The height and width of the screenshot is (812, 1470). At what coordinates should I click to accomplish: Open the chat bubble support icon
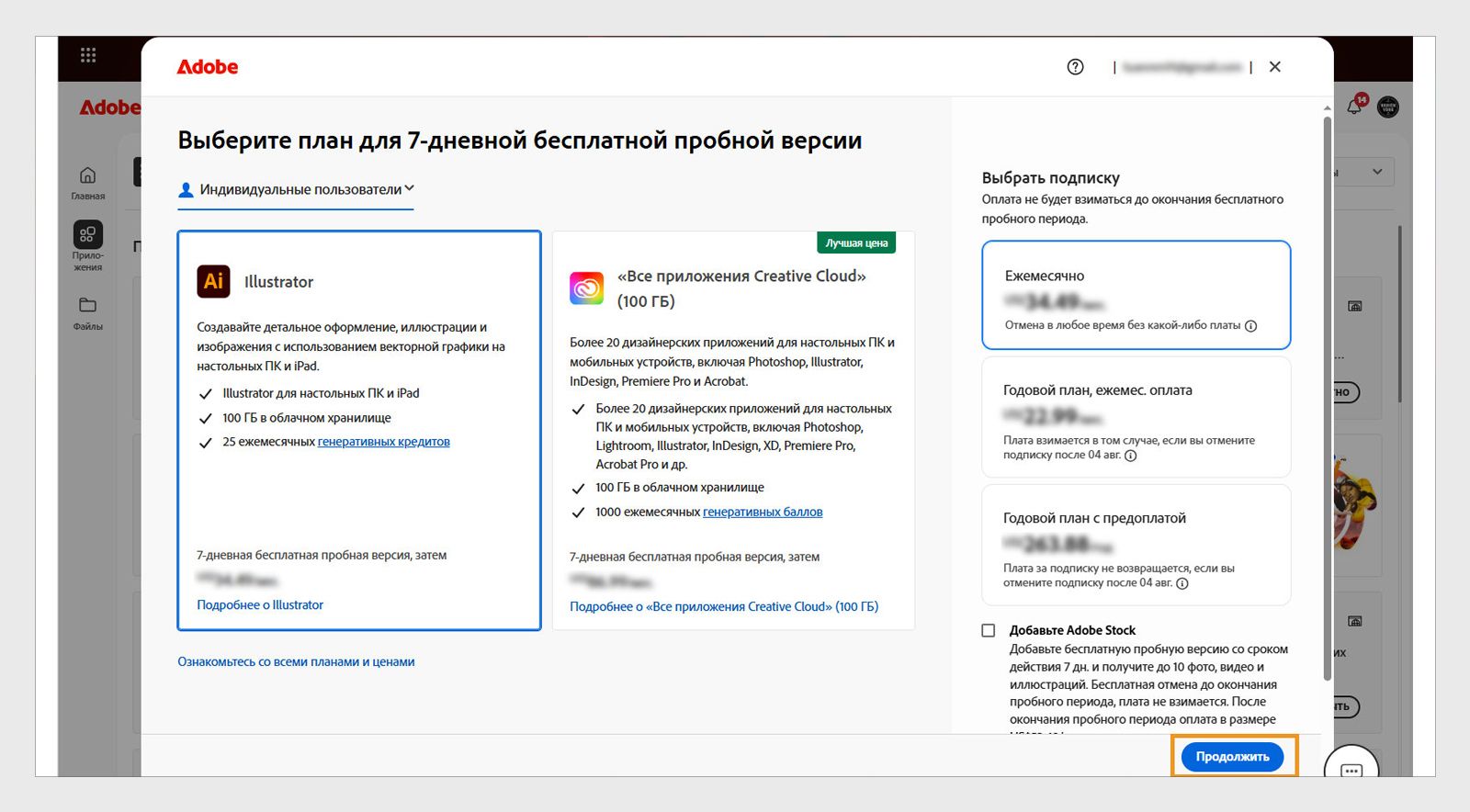tap(1351, 770)
